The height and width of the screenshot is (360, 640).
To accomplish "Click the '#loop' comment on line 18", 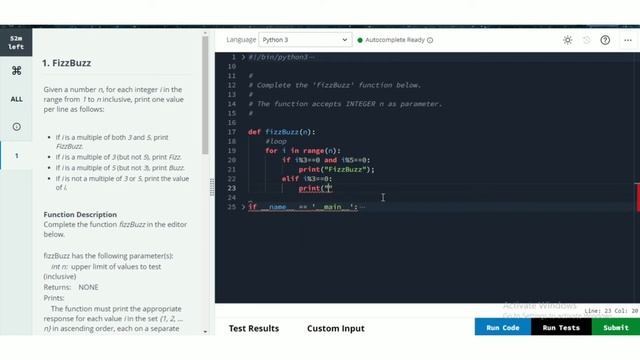I will [276, 141].
